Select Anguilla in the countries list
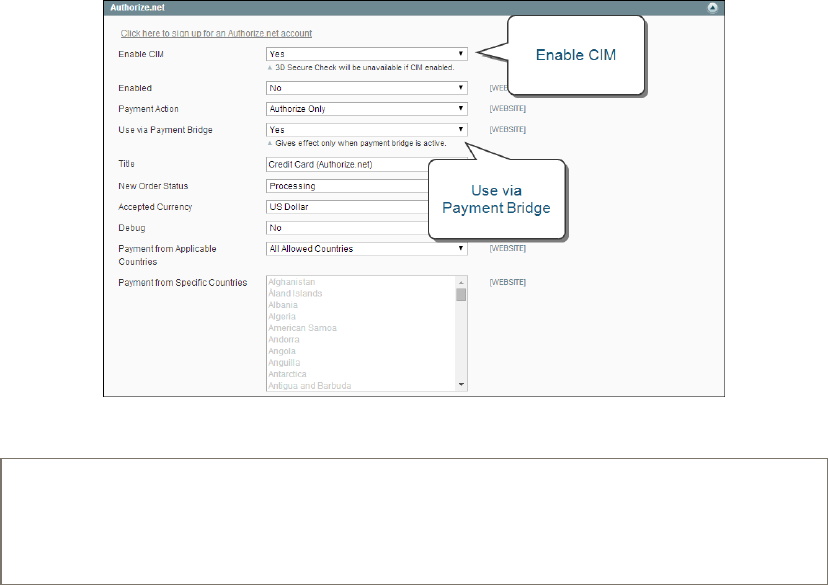 point(284,363)
